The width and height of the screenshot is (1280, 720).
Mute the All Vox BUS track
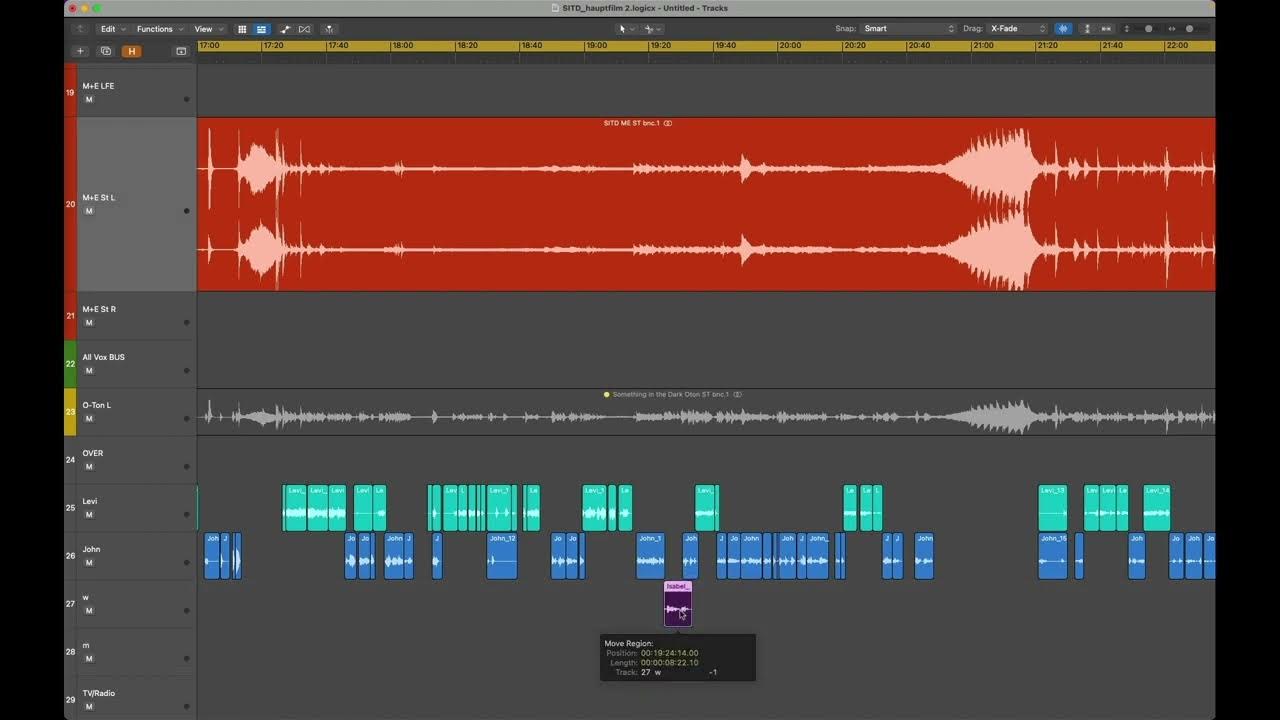88,371
